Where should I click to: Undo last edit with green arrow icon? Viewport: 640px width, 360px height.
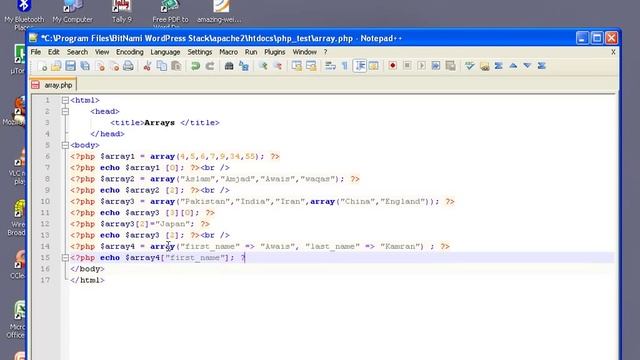coord(196,66)
